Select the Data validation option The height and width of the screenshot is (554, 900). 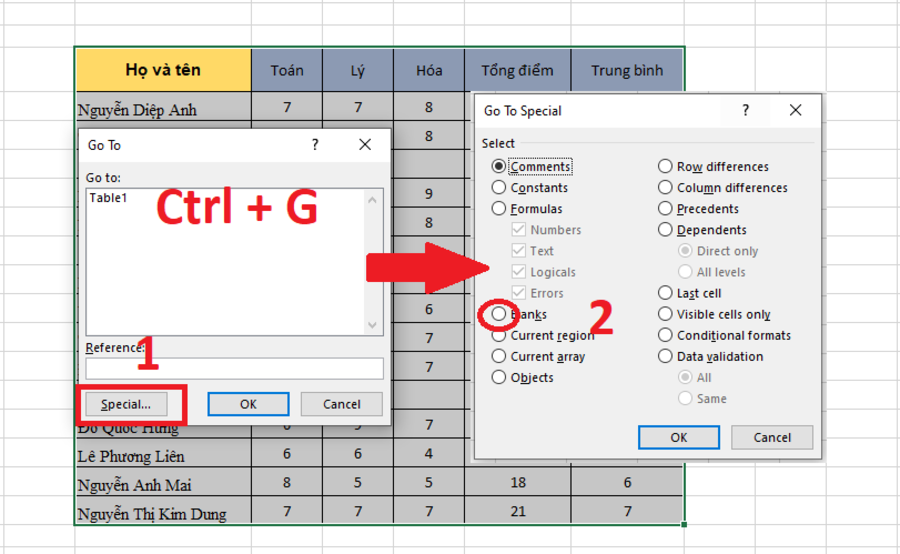coord(665,357)
